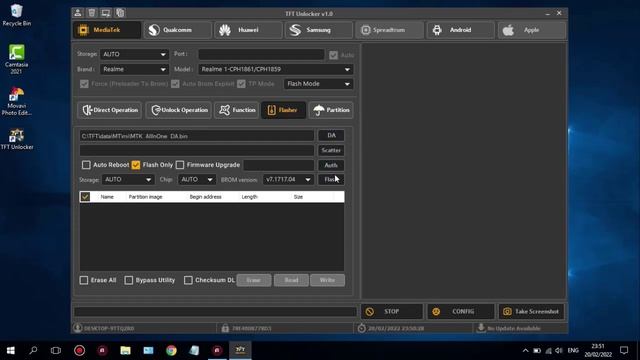The height and width of the screenshot is (360, 640).
Task: Switch to the Huawei tab
Action: (x=248, y=30)
